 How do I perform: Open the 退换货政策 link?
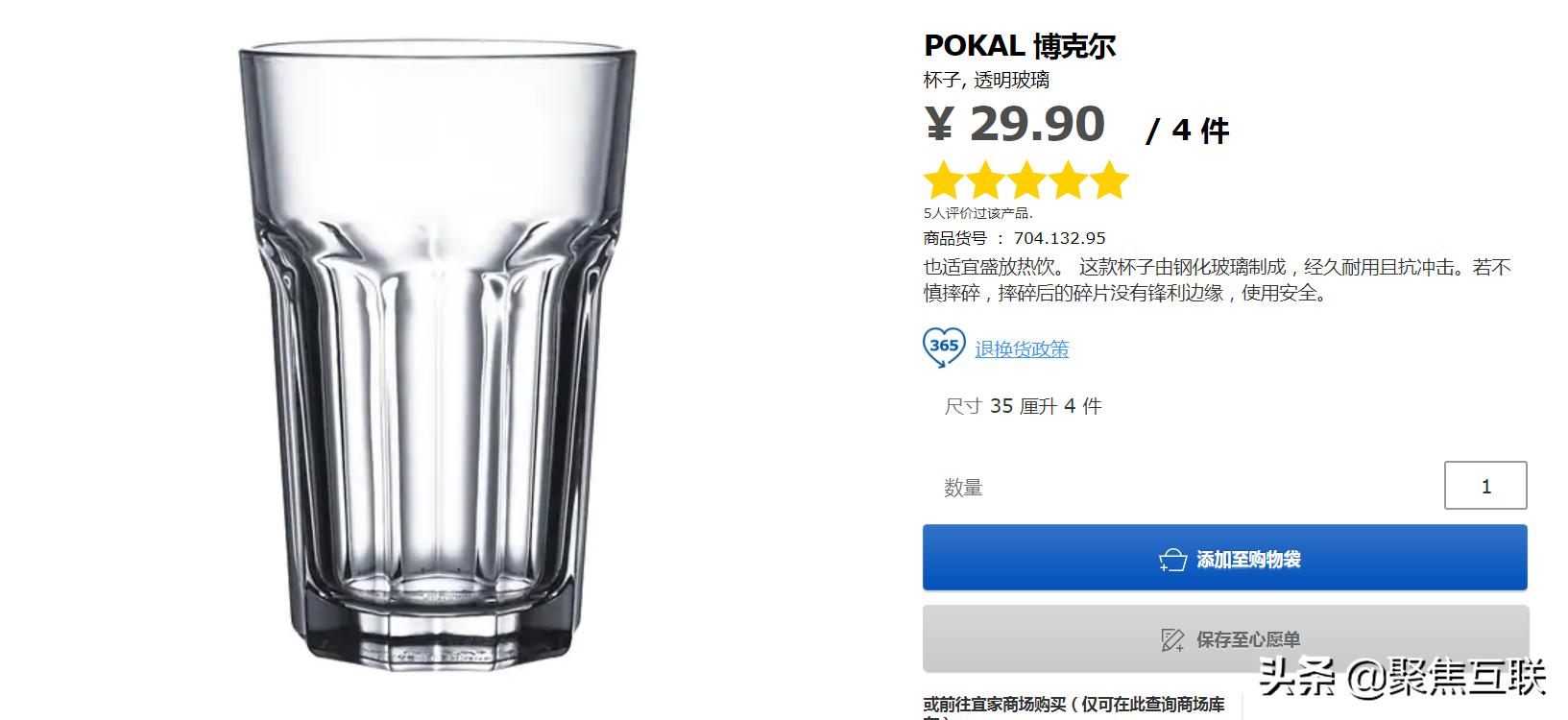point(1022,349)
